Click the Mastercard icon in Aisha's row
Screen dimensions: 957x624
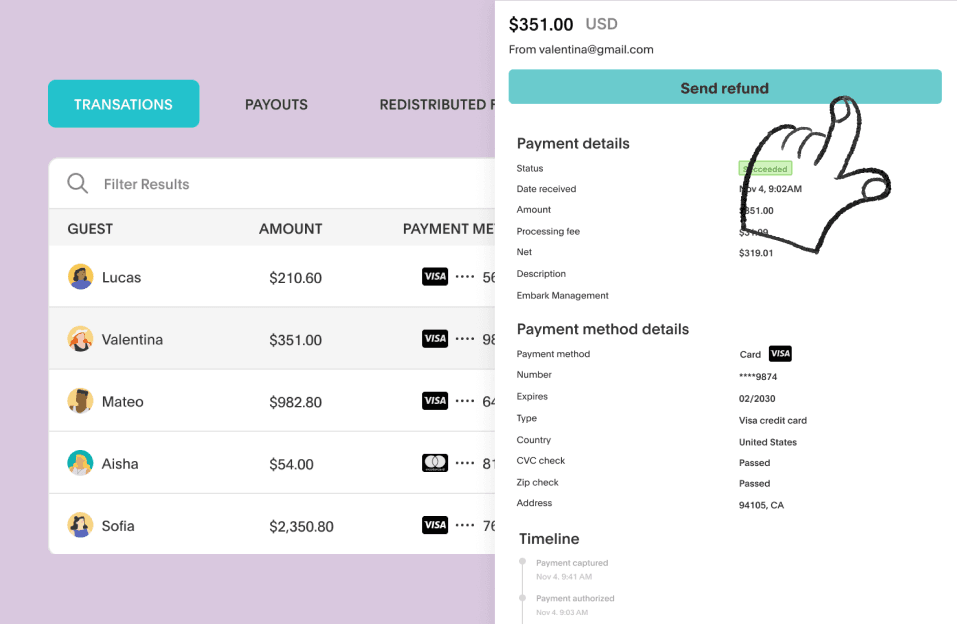point(435,463)
